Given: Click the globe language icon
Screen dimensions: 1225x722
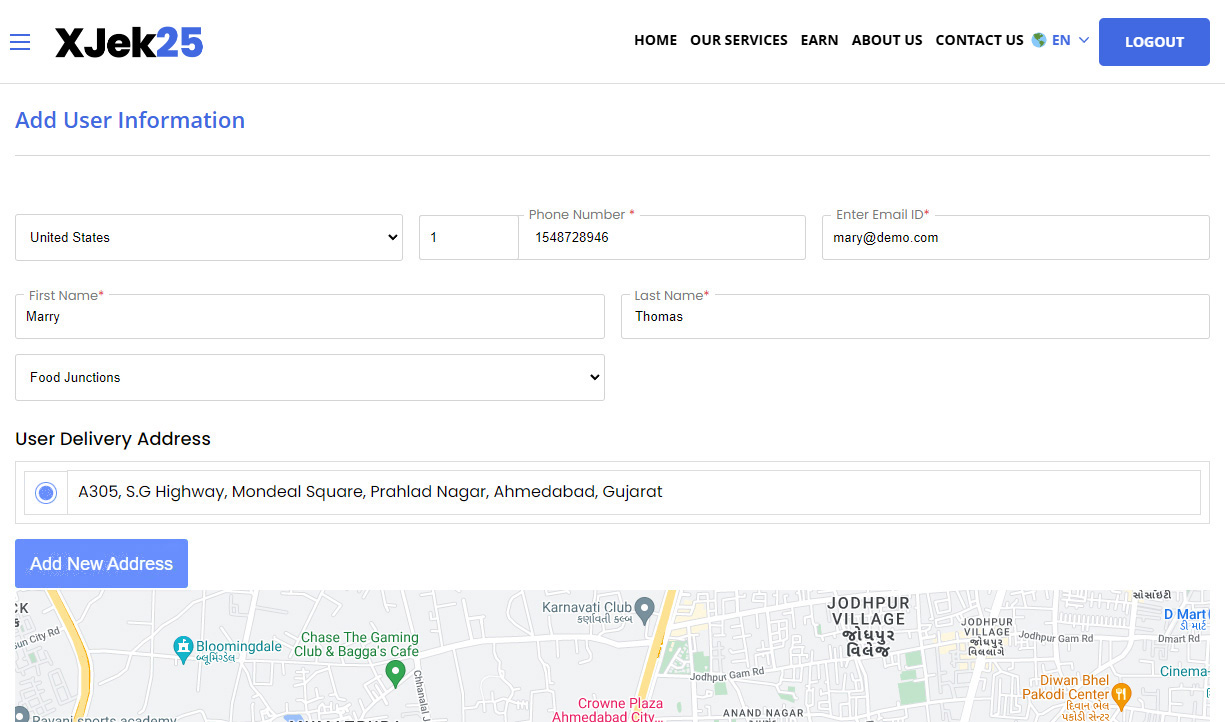Looking at the screenshot, I should pyautogui.click(x=1038, y=40).
